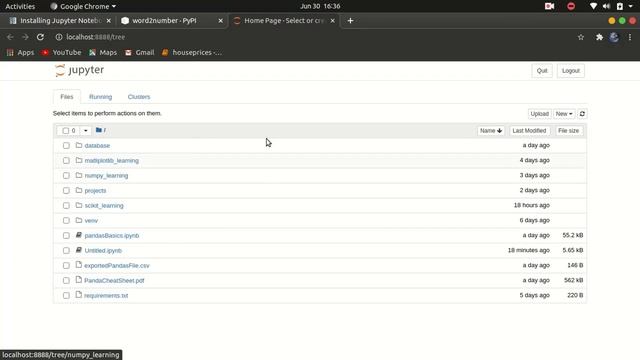Viewport: 640px width, 360px height.
Task: Switch to the Running tab
Action: tap(100, 97)
